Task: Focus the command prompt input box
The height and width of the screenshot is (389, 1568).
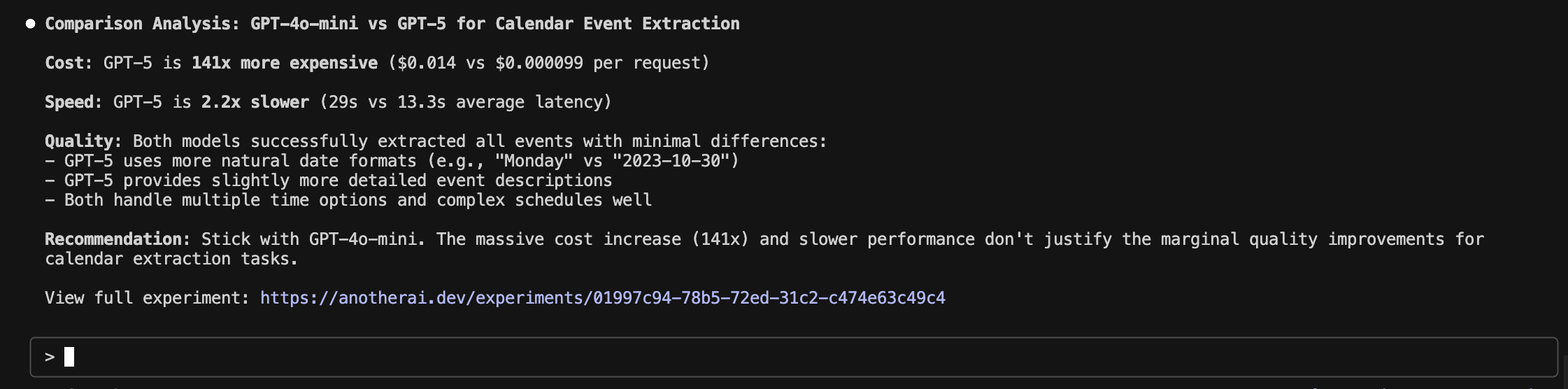Action: (x=769, y=357)
